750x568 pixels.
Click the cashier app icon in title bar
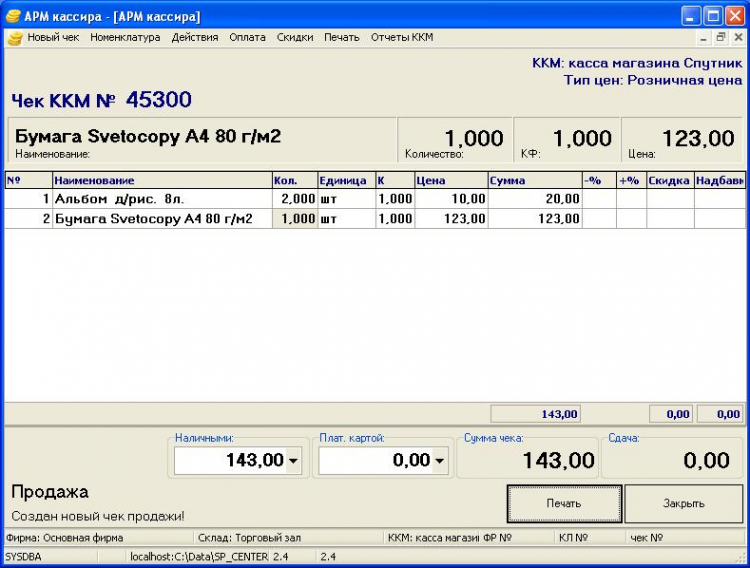point(13,16)
